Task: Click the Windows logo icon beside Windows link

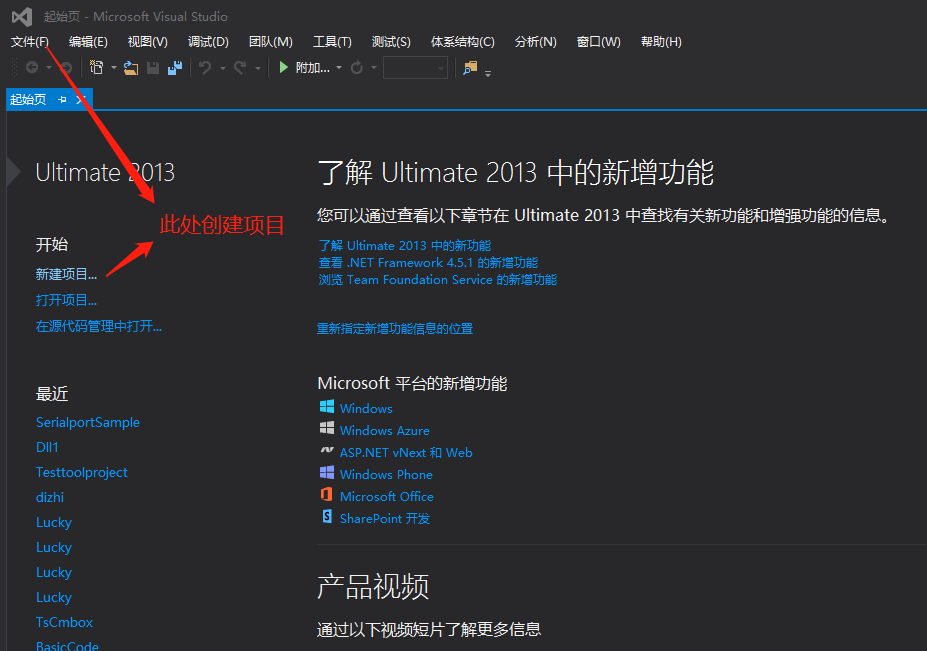Action: point(326,407)
